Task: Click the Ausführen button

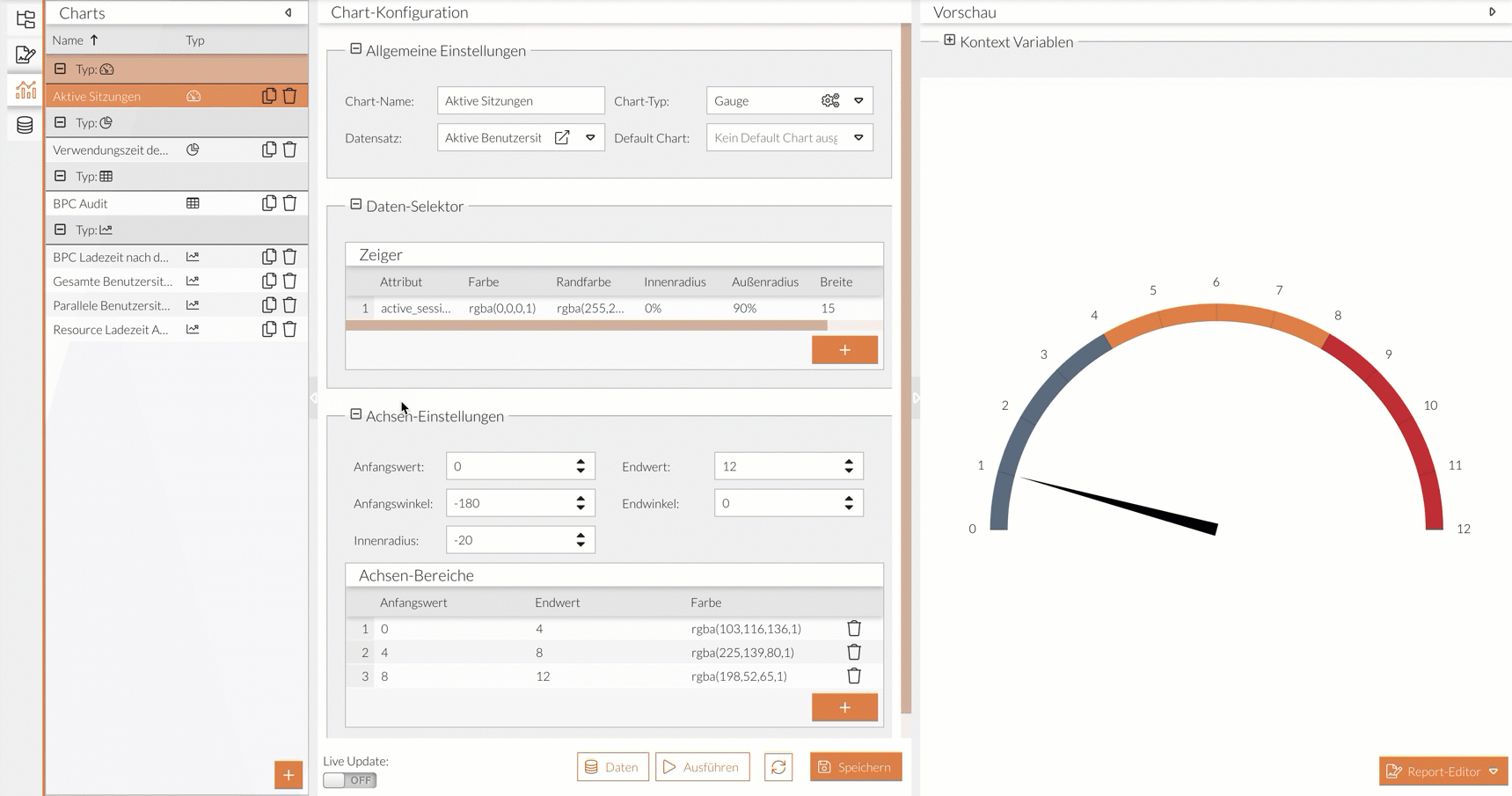Action: [702, 767]
